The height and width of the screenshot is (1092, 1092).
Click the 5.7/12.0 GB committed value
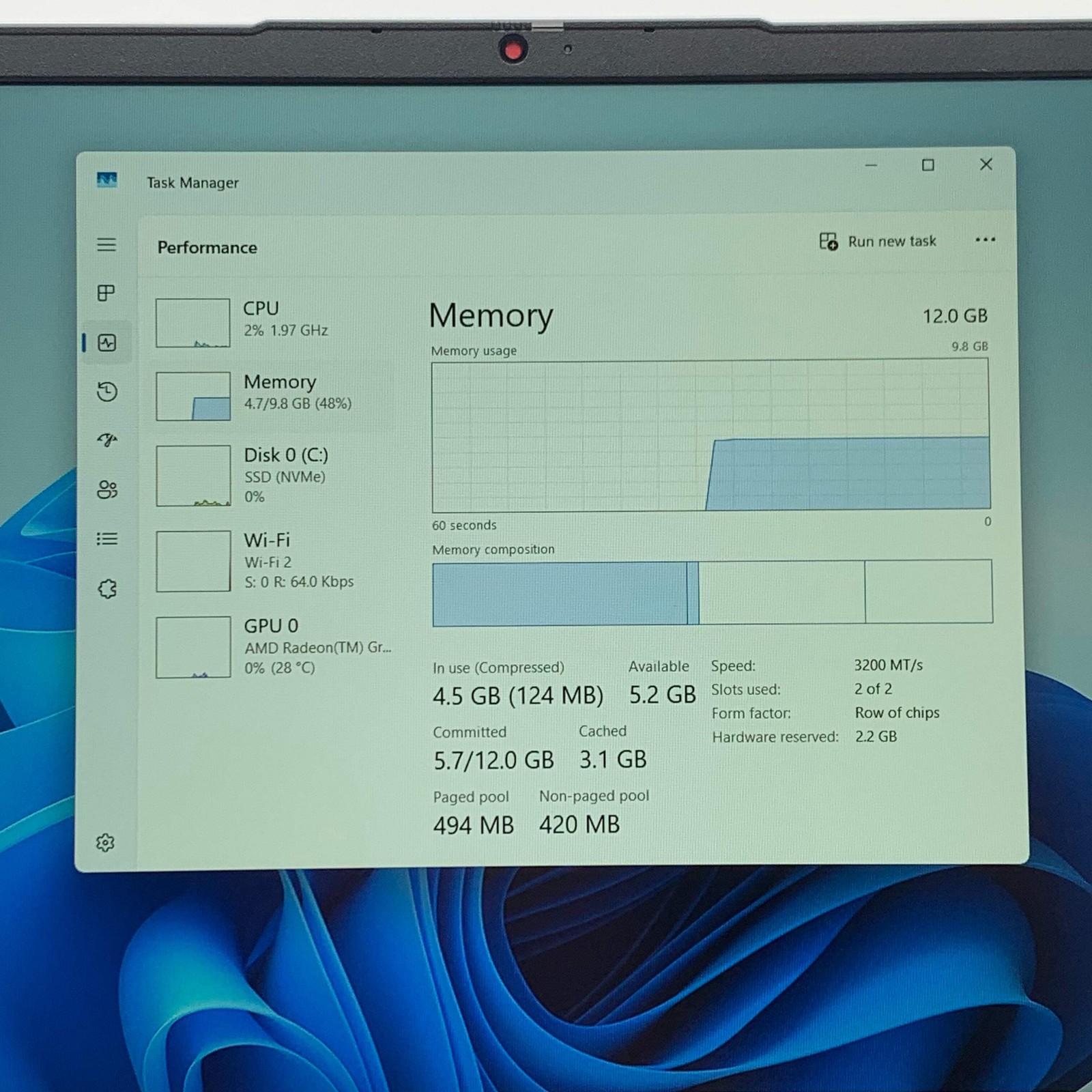pos(493,760)
